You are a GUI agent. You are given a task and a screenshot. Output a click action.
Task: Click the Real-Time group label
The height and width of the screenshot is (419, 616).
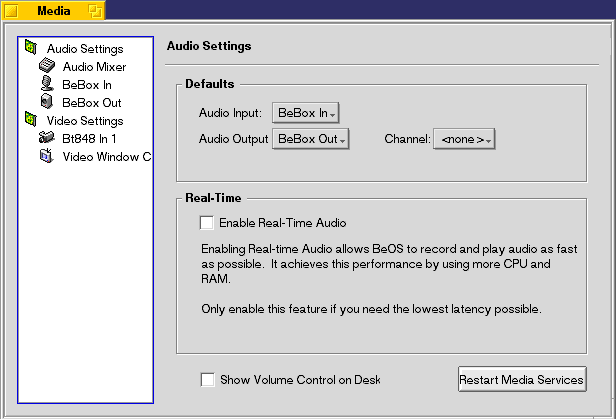click(x=213, y=198)
